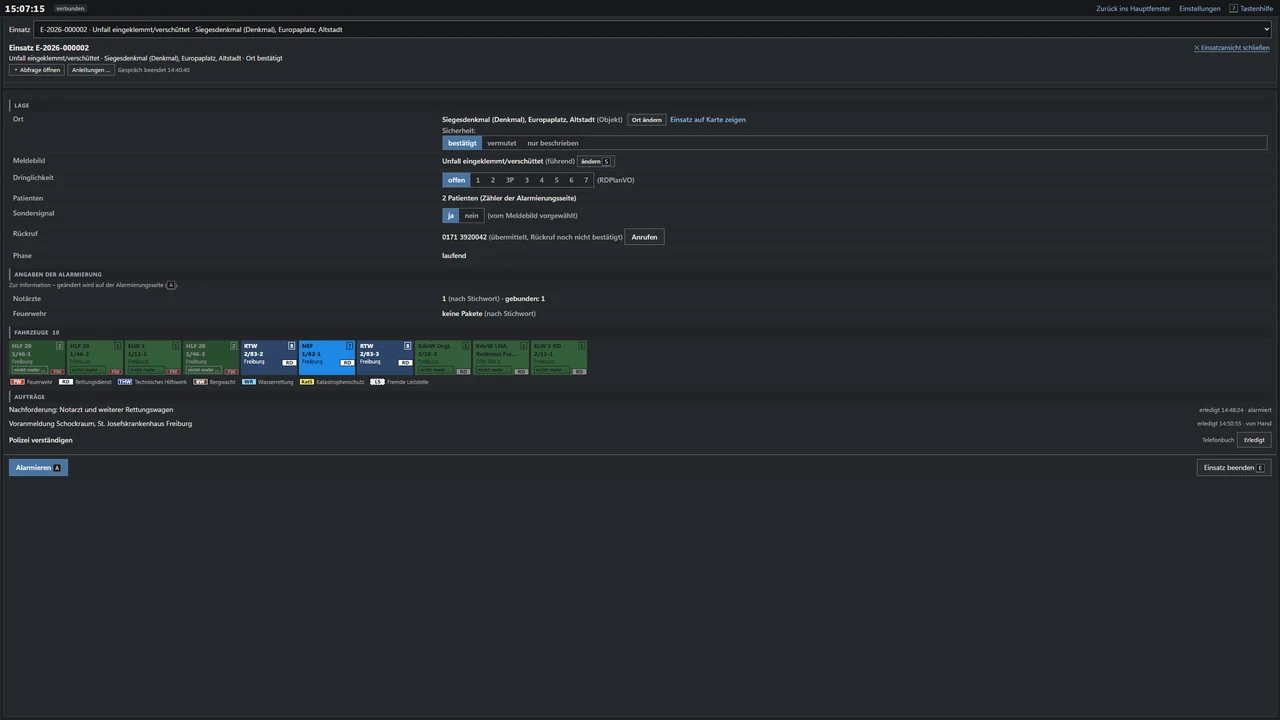Open the Tastenhilfe keyboard help
Viewport: 1280px width, 720px height.
1251,9
